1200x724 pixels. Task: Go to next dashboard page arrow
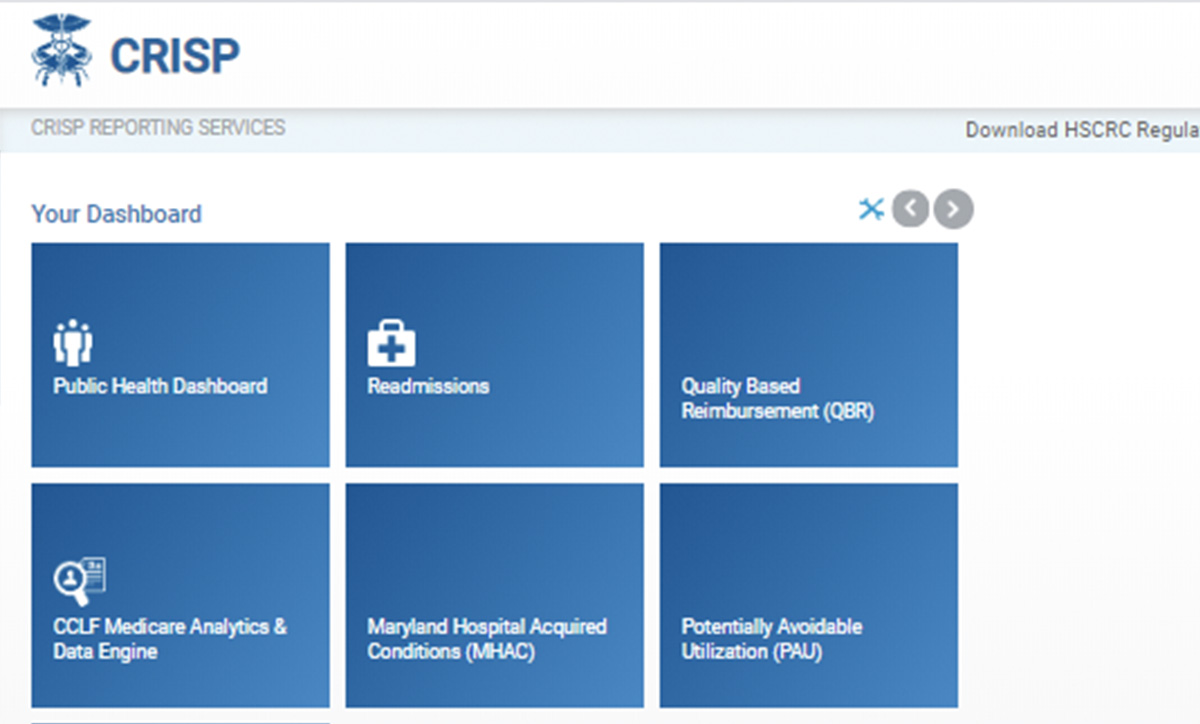click(953, 209)
